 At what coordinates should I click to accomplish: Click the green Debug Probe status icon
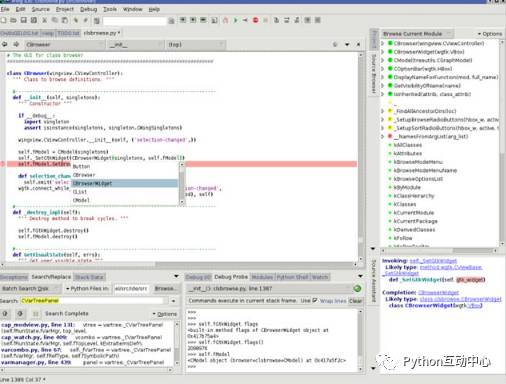tap(357, 289)
